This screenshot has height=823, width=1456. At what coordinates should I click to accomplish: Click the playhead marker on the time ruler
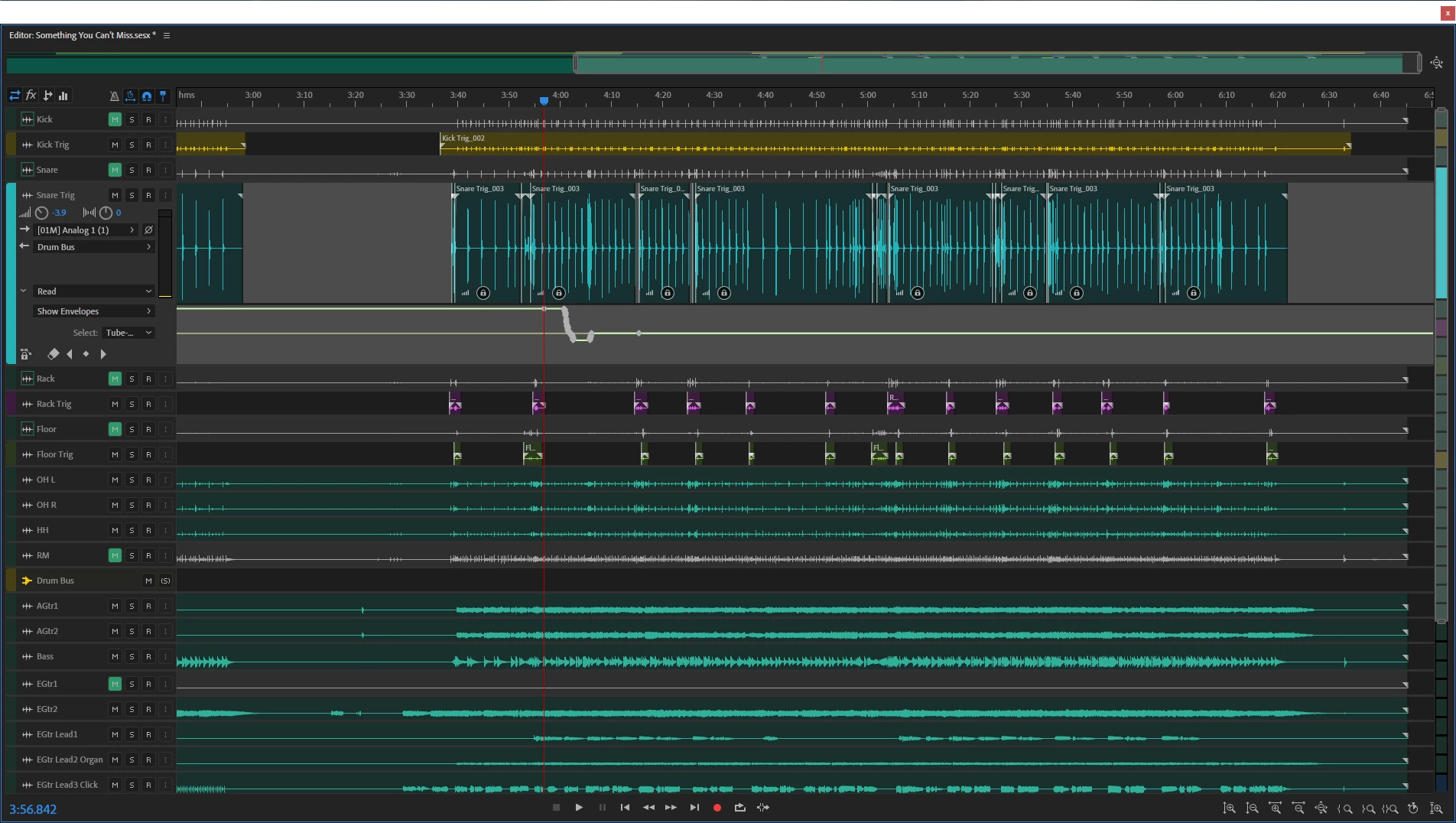pos(544,100)
